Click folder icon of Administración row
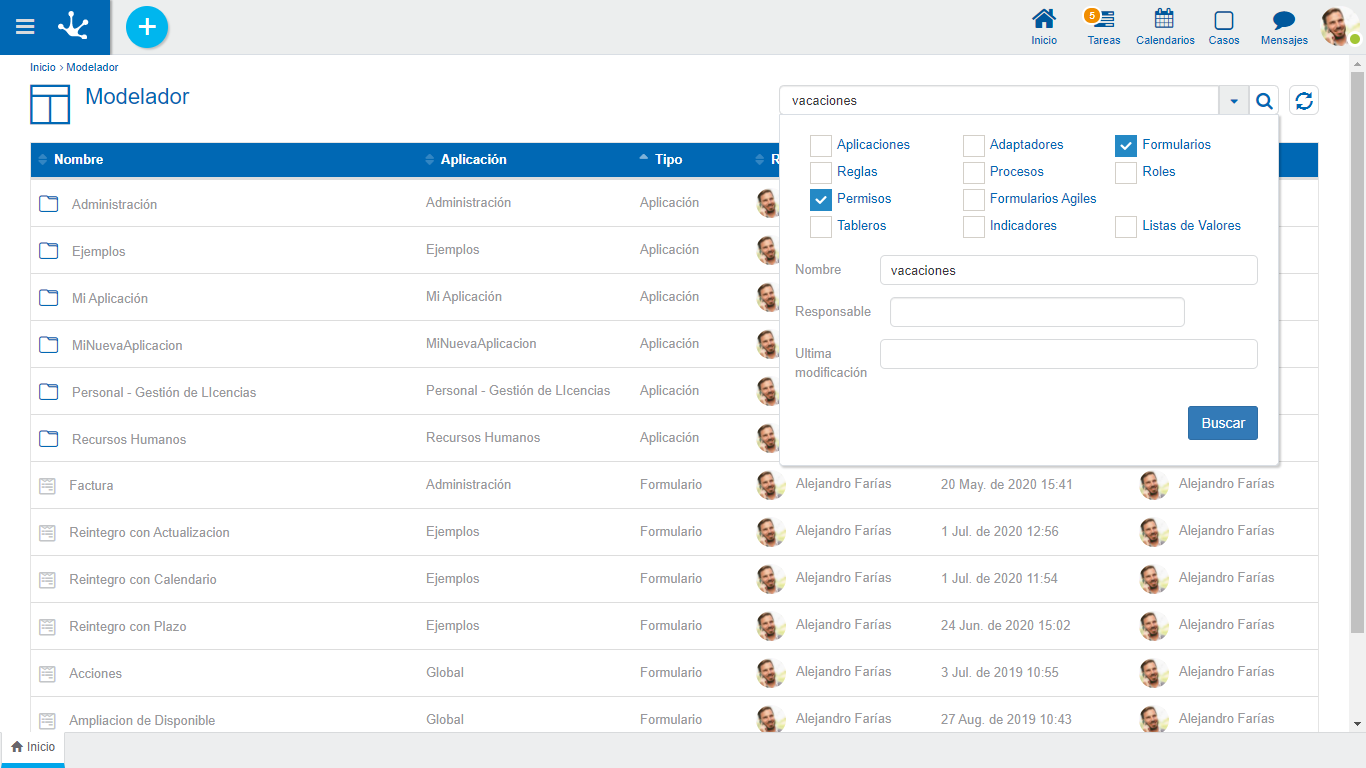The height and width of the screenshot is (768, 1366). 49,204
